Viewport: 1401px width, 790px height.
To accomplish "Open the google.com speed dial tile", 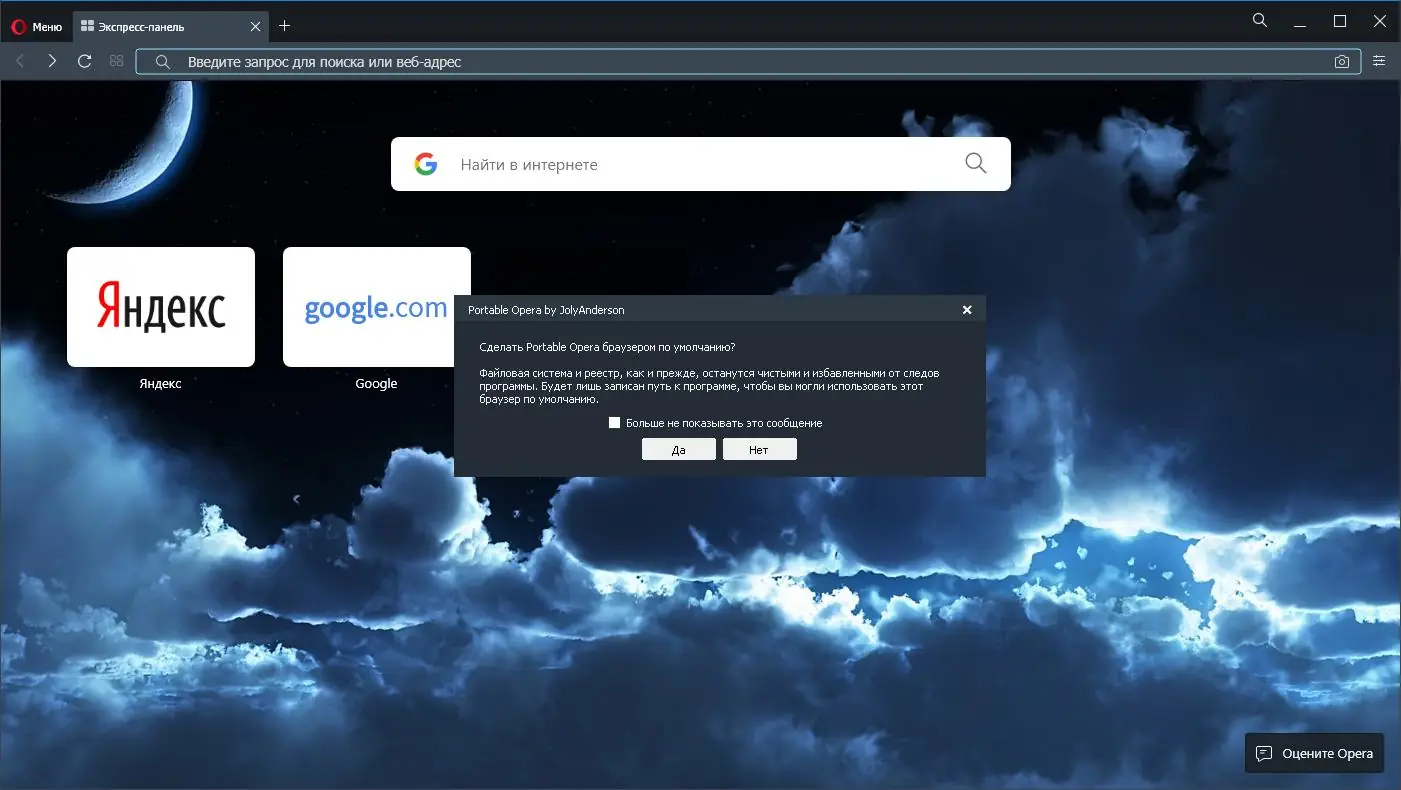I will coord(377,307).
